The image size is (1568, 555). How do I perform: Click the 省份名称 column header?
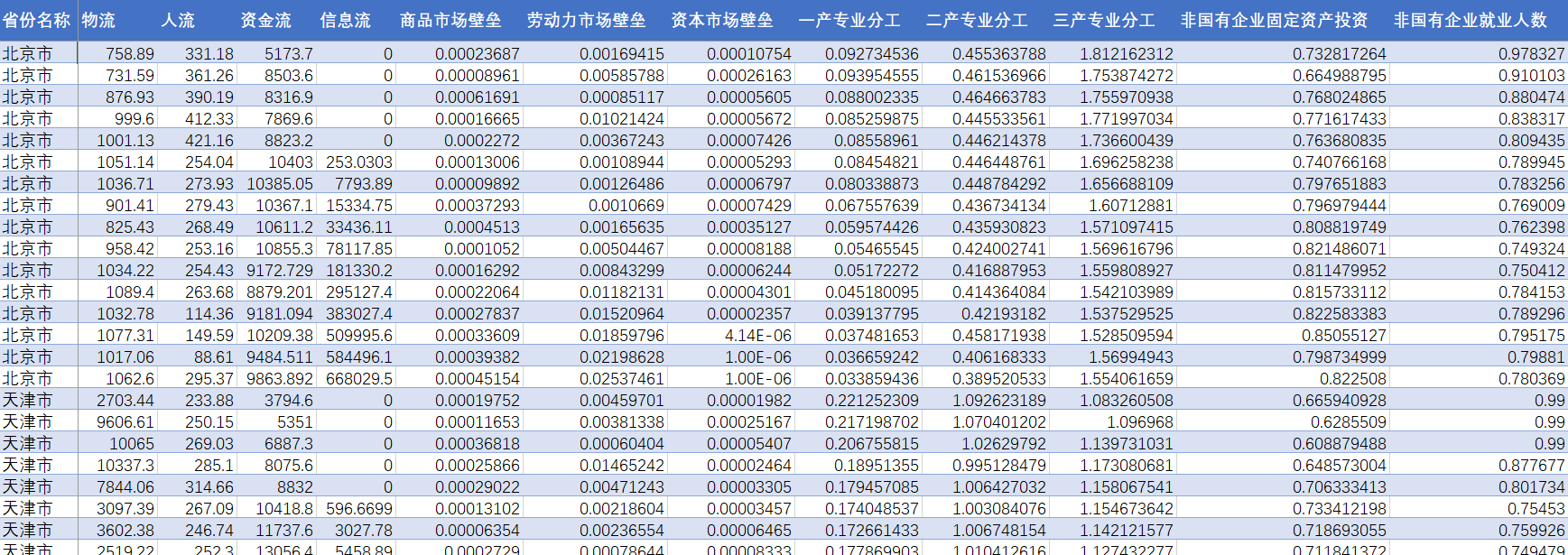(x=36, y=20)
